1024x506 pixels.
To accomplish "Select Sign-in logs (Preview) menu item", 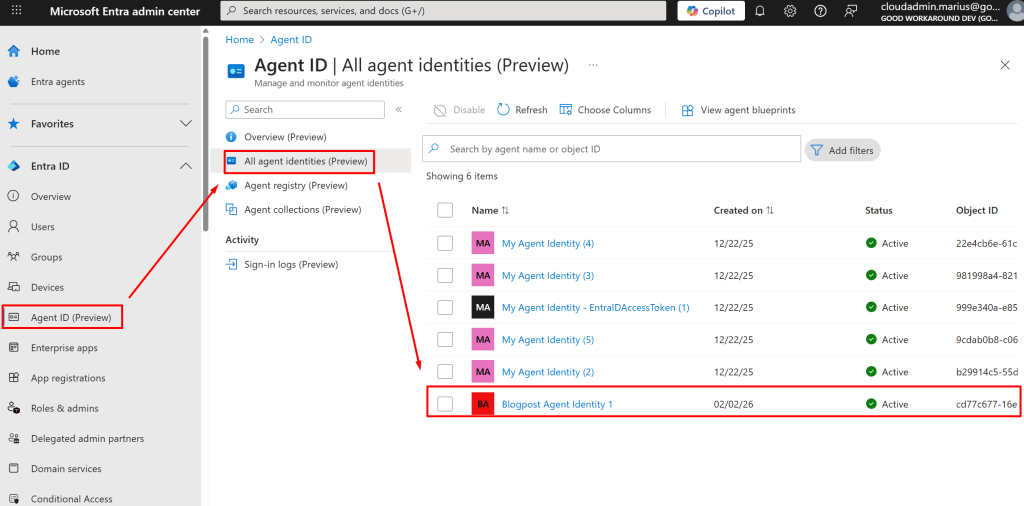I will pos(290,264).
